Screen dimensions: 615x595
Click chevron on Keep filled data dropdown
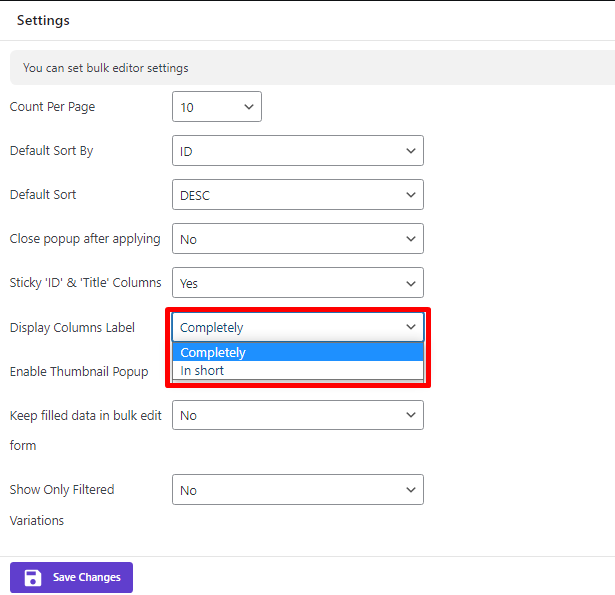[411, 415]
